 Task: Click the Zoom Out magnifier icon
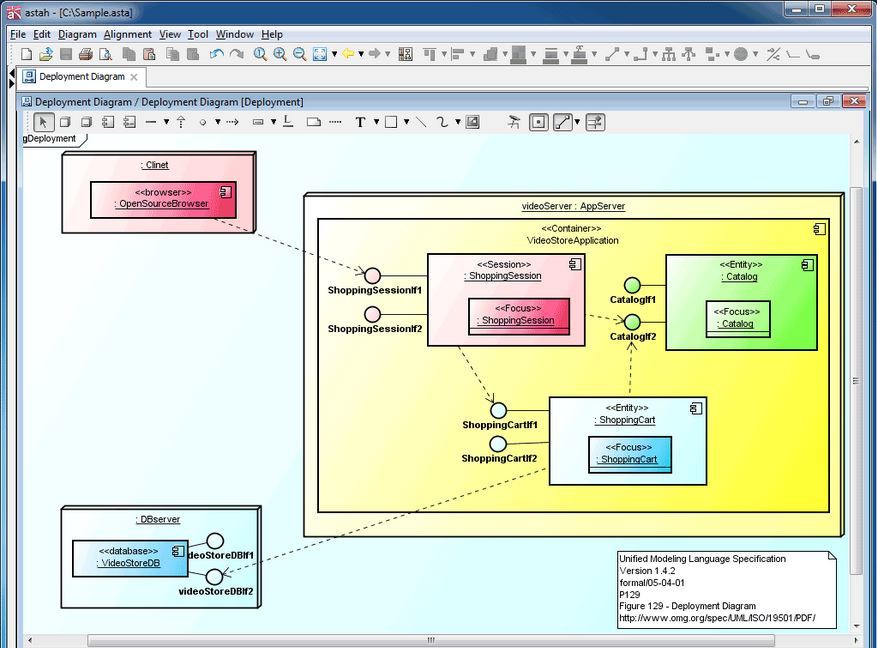tap(299, 54)
